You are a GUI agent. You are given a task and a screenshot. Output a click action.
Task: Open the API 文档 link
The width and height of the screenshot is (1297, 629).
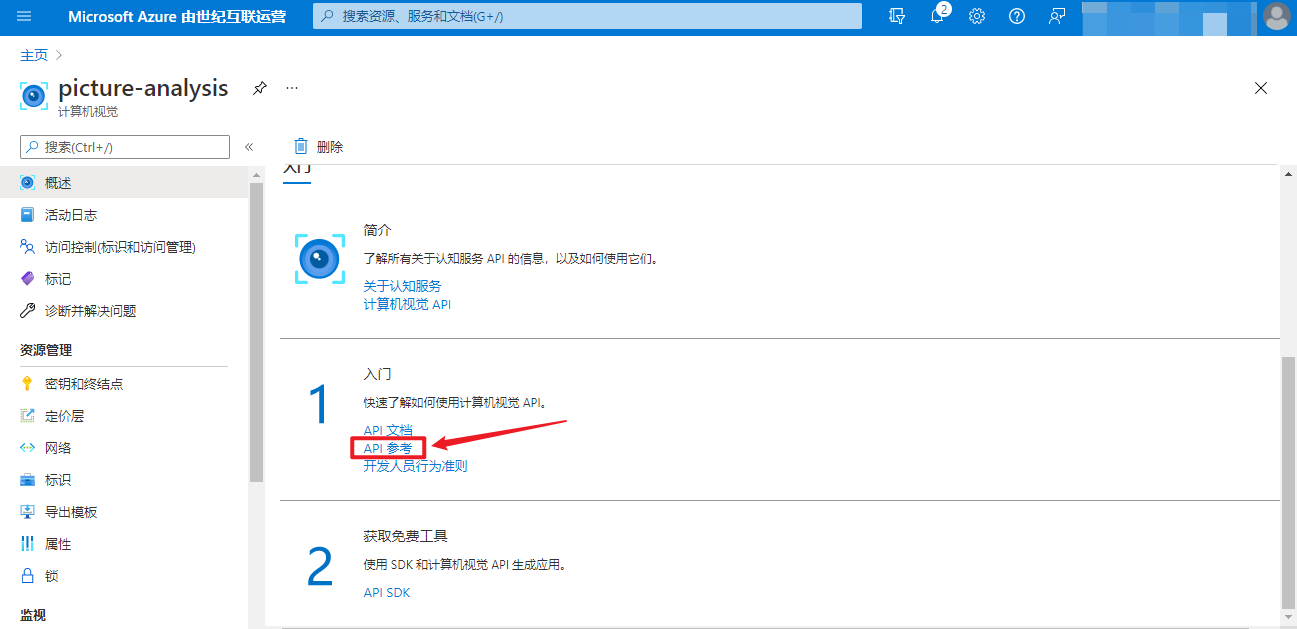[388, 430]
